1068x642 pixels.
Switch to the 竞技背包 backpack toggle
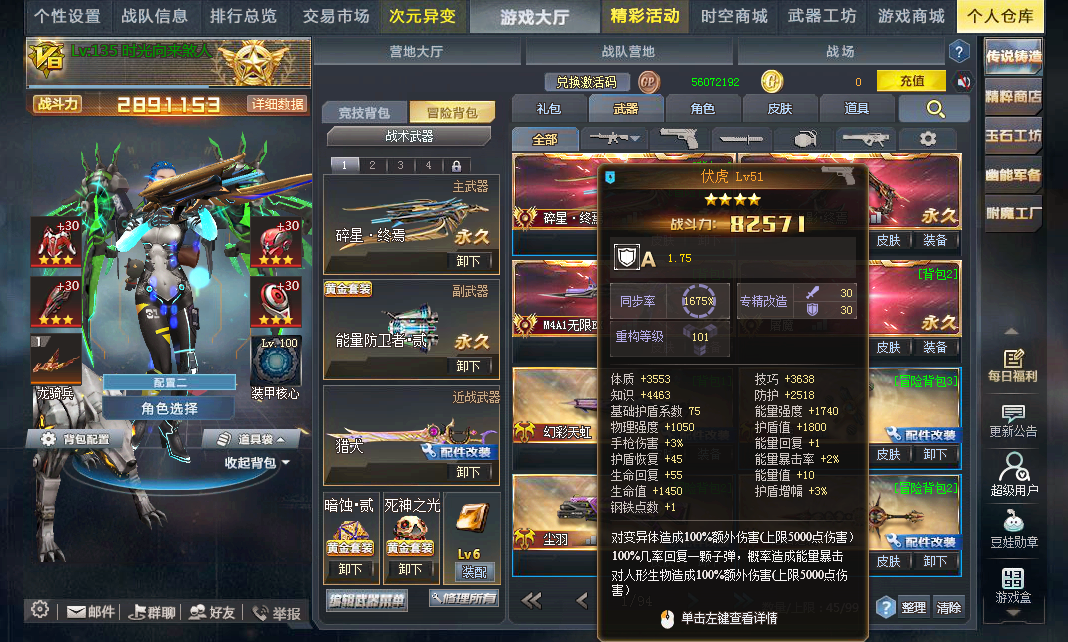[x=364, y=112]
